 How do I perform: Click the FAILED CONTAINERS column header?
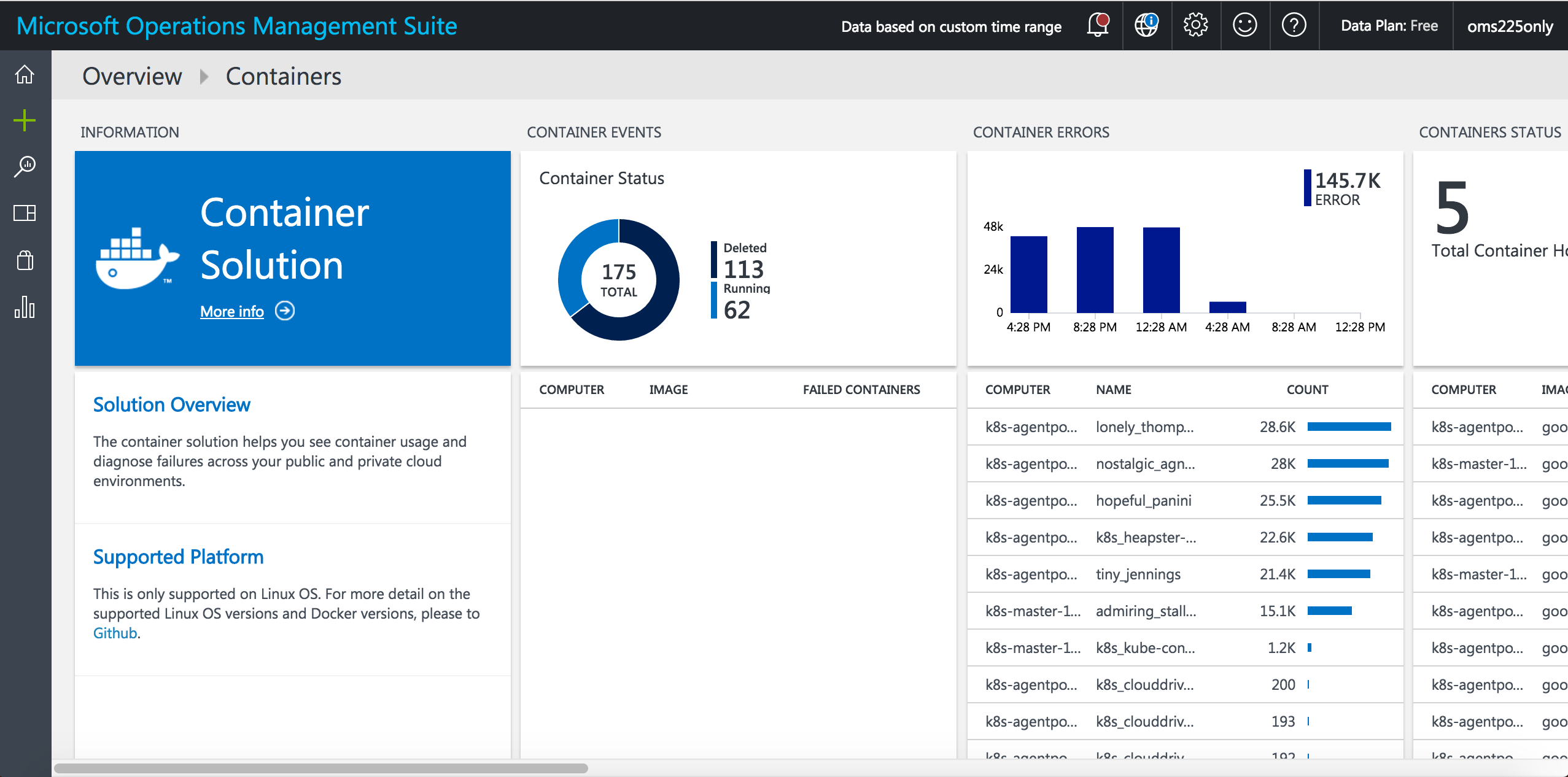861,390
